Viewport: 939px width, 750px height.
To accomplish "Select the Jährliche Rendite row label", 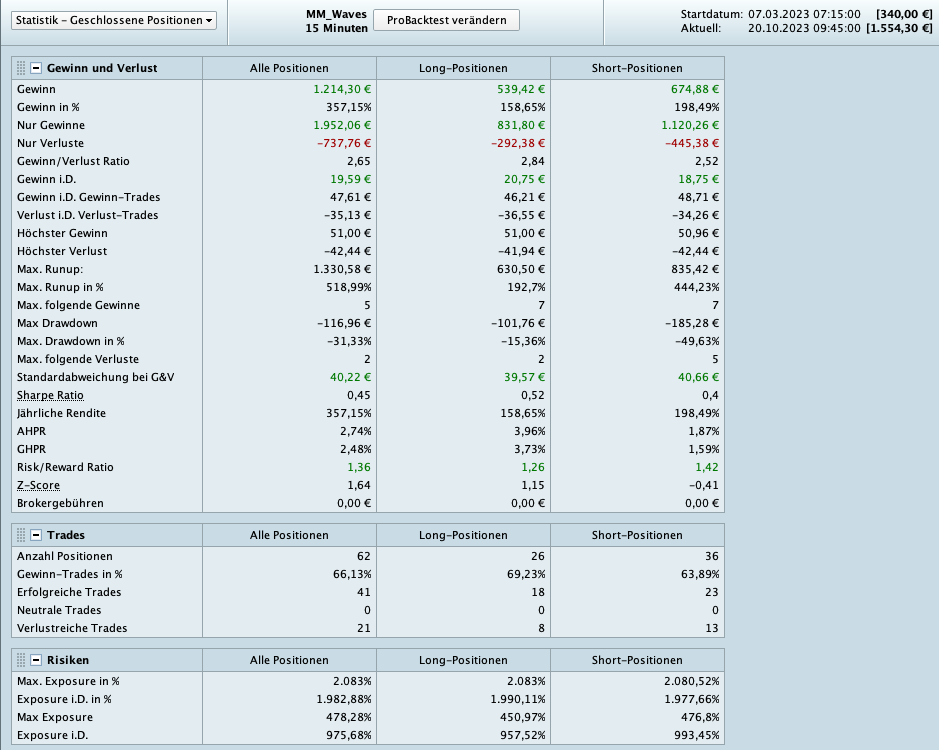I will pyautogui.click(x=61, y=413).
